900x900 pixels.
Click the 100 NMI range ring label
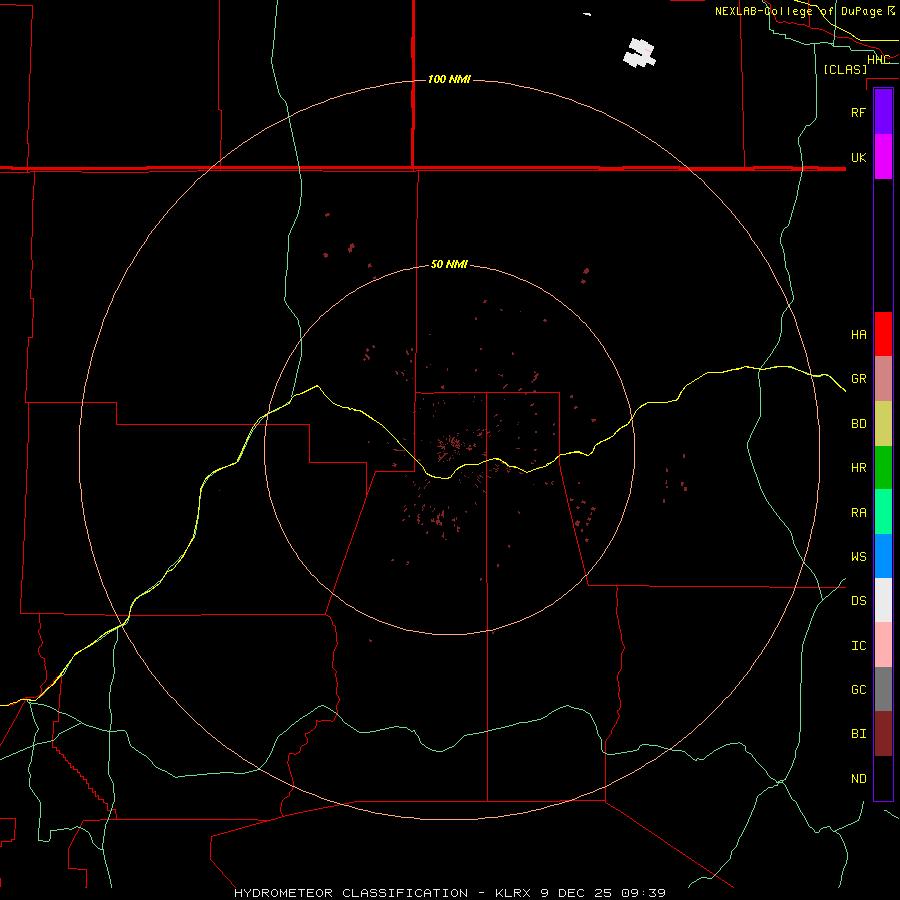coord(449,79)
